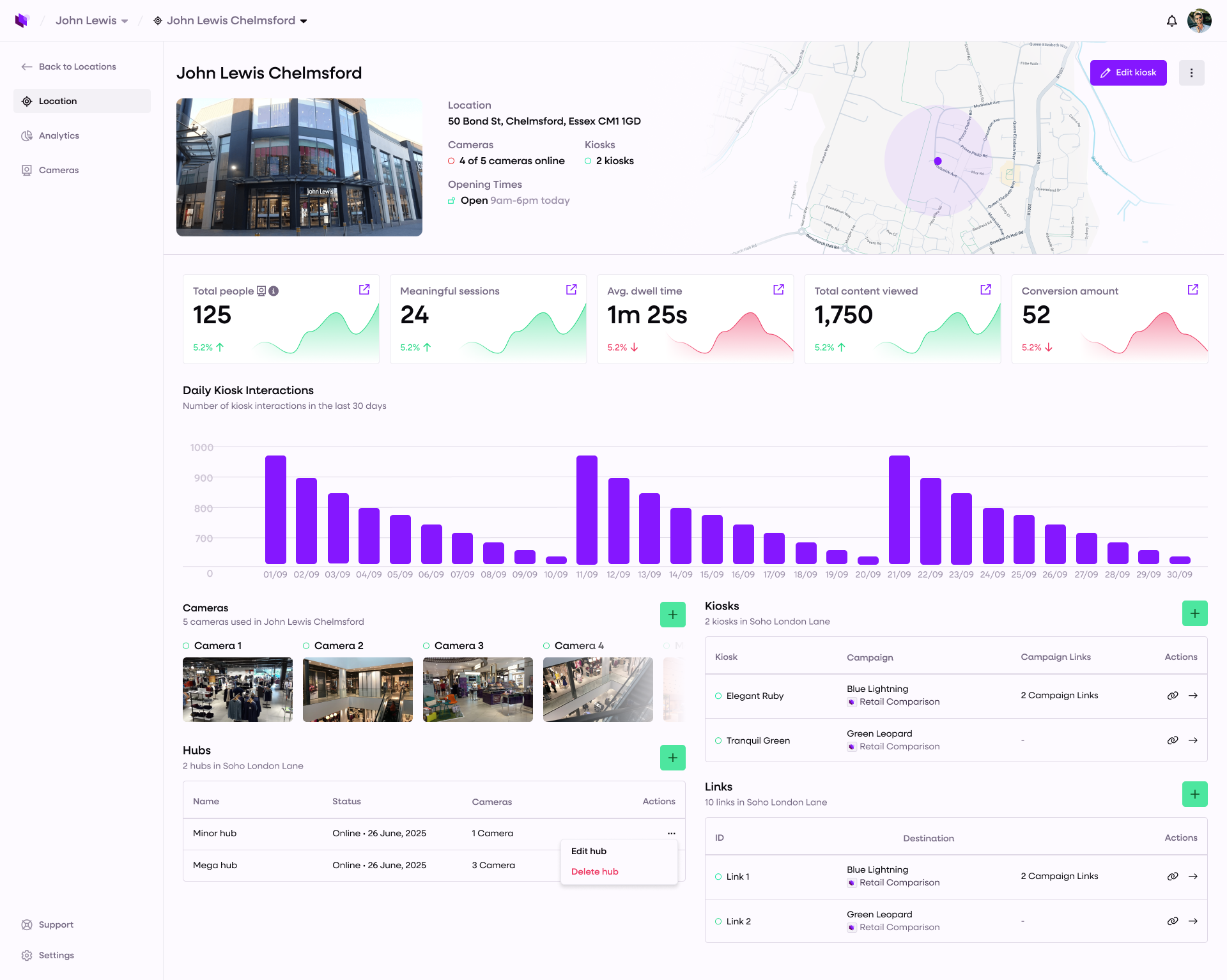Click the Total people value 125
This screenshot has height=980, width=1227.
pyautogui.click(x=212, y=315)
